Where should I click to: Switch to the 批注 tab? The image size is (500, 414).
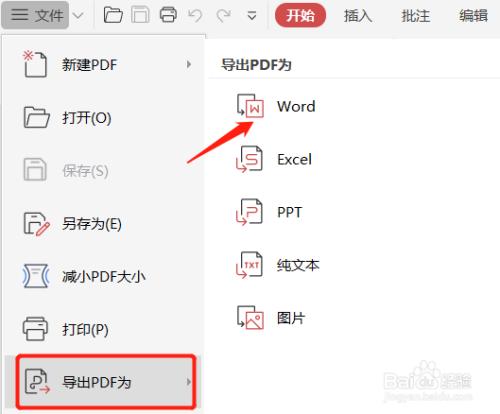(415, 16)
